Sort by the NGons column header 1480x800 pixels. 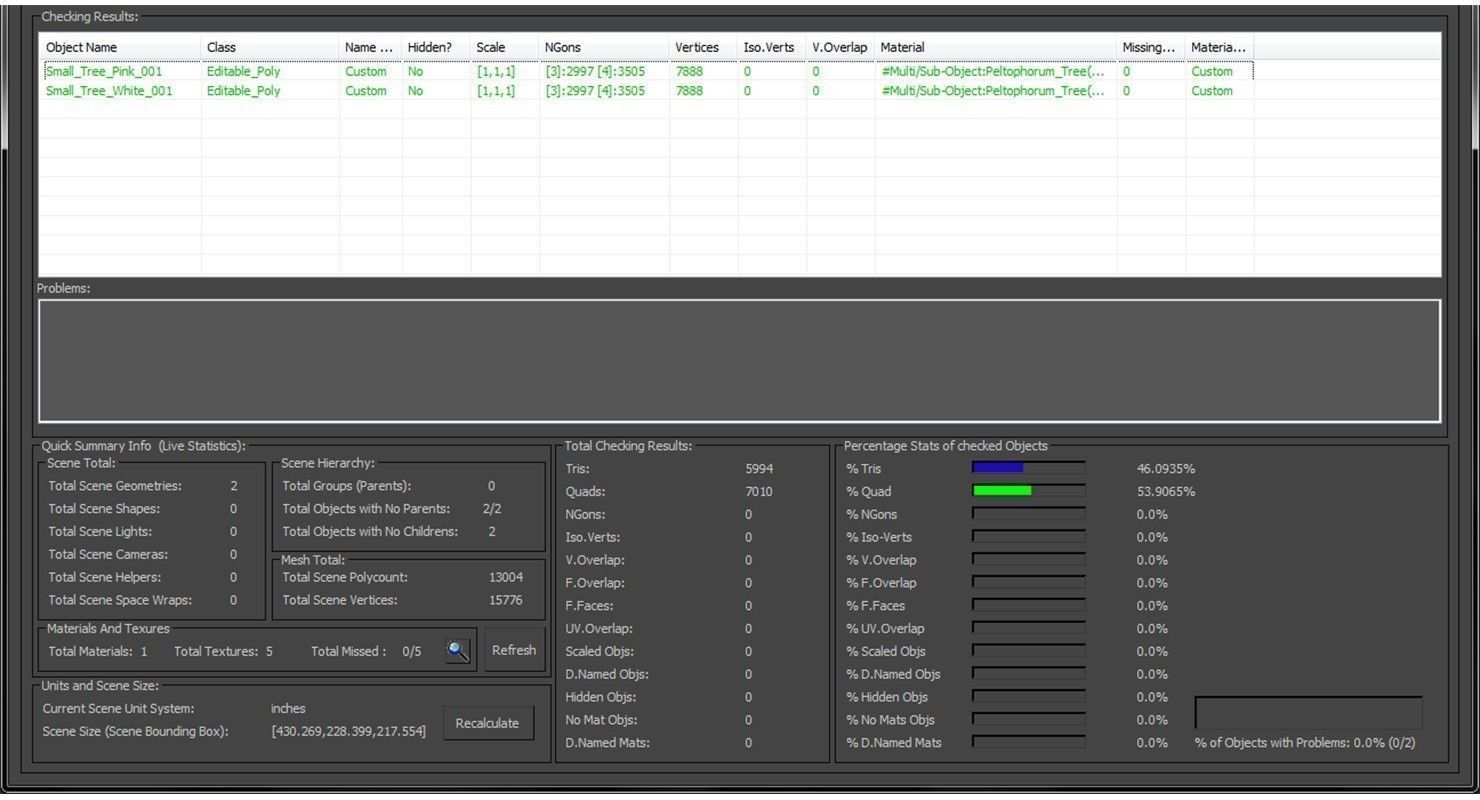[x=604, y=47]
